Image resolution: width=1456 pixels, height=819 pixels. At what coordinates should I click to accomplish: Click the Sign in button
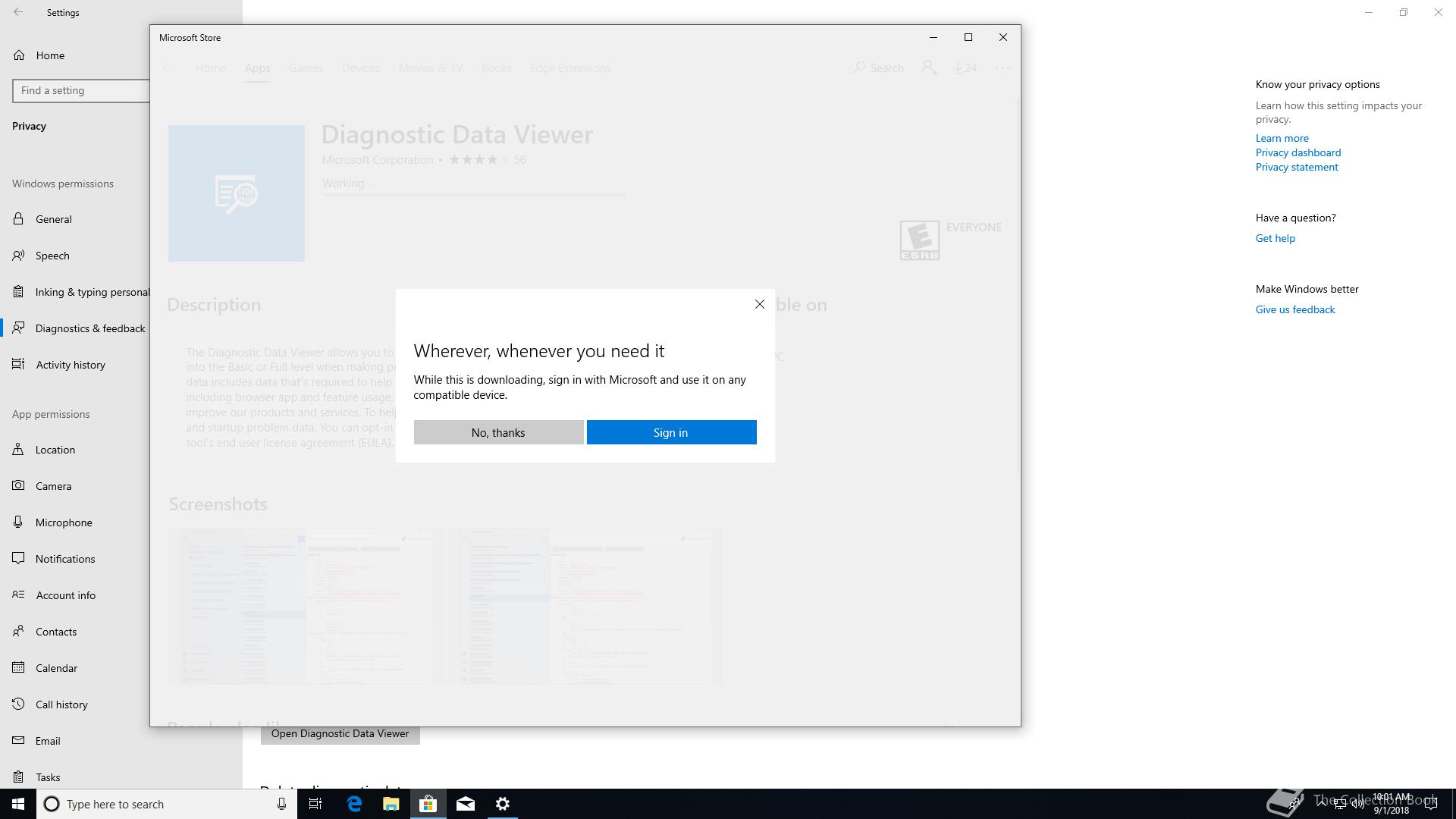coord(671,432)
